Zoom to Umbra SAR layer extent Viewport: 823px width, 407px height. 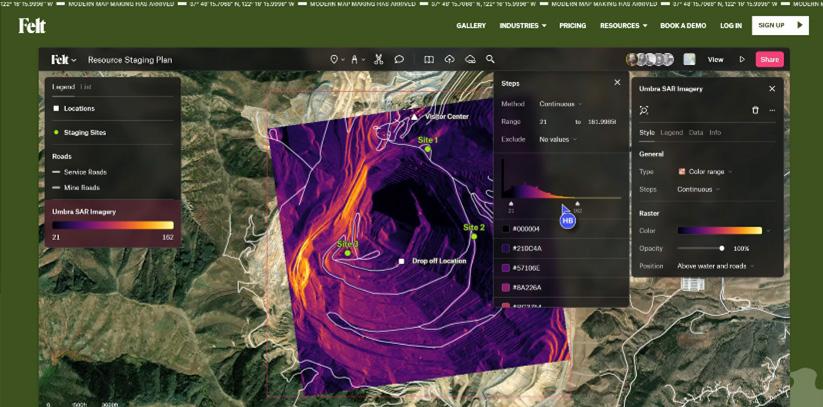644,110
